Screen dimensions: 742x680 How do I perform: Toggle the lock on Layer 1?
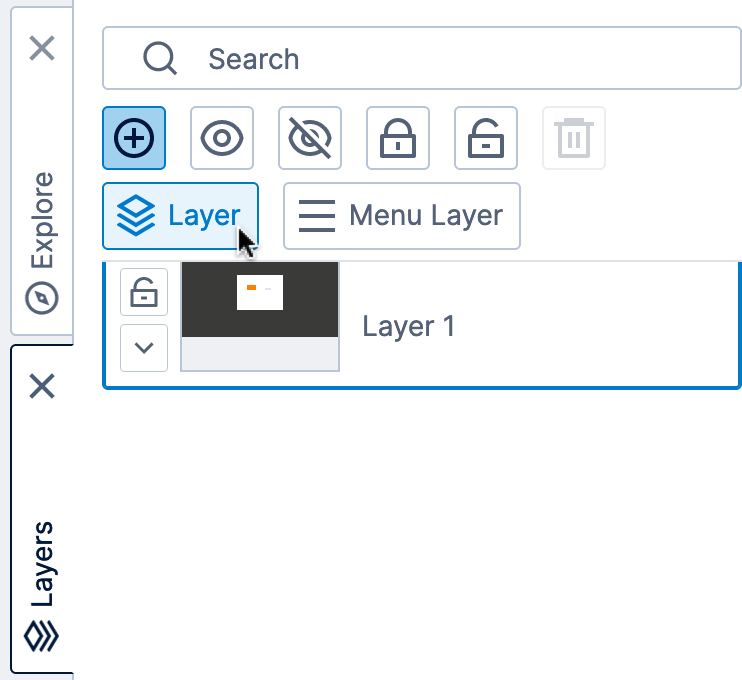point(144,292)
